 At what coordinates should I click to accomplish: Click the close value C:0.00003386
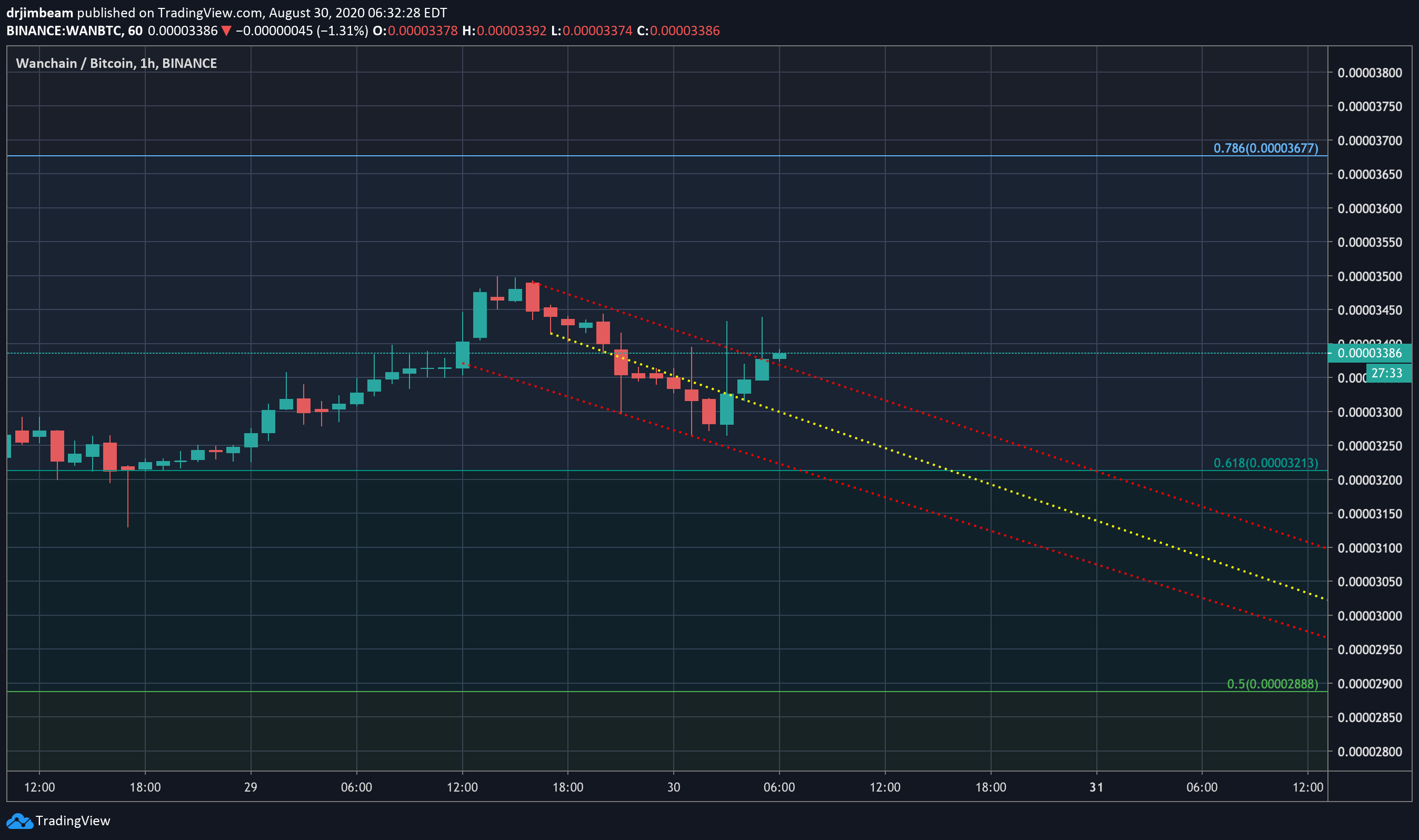pos(678,31)
